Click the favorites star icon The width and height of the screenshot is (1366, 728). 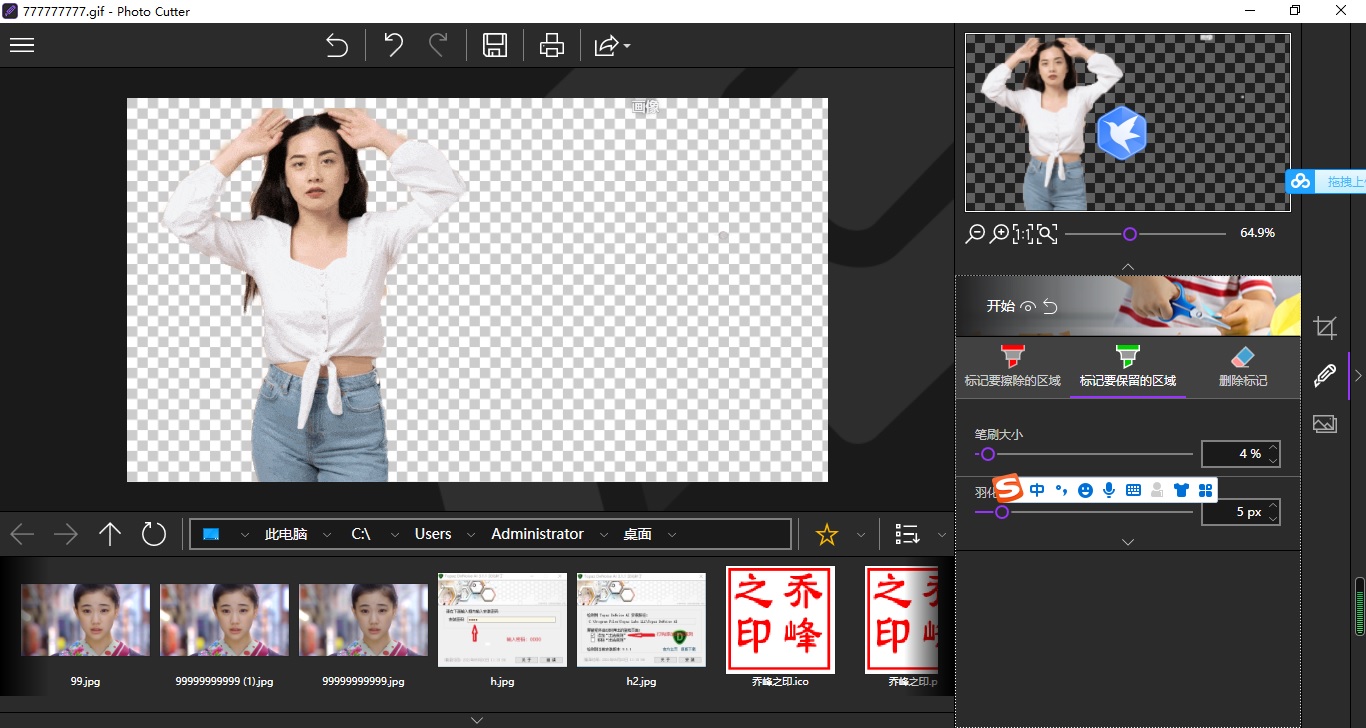click(826, 534)
